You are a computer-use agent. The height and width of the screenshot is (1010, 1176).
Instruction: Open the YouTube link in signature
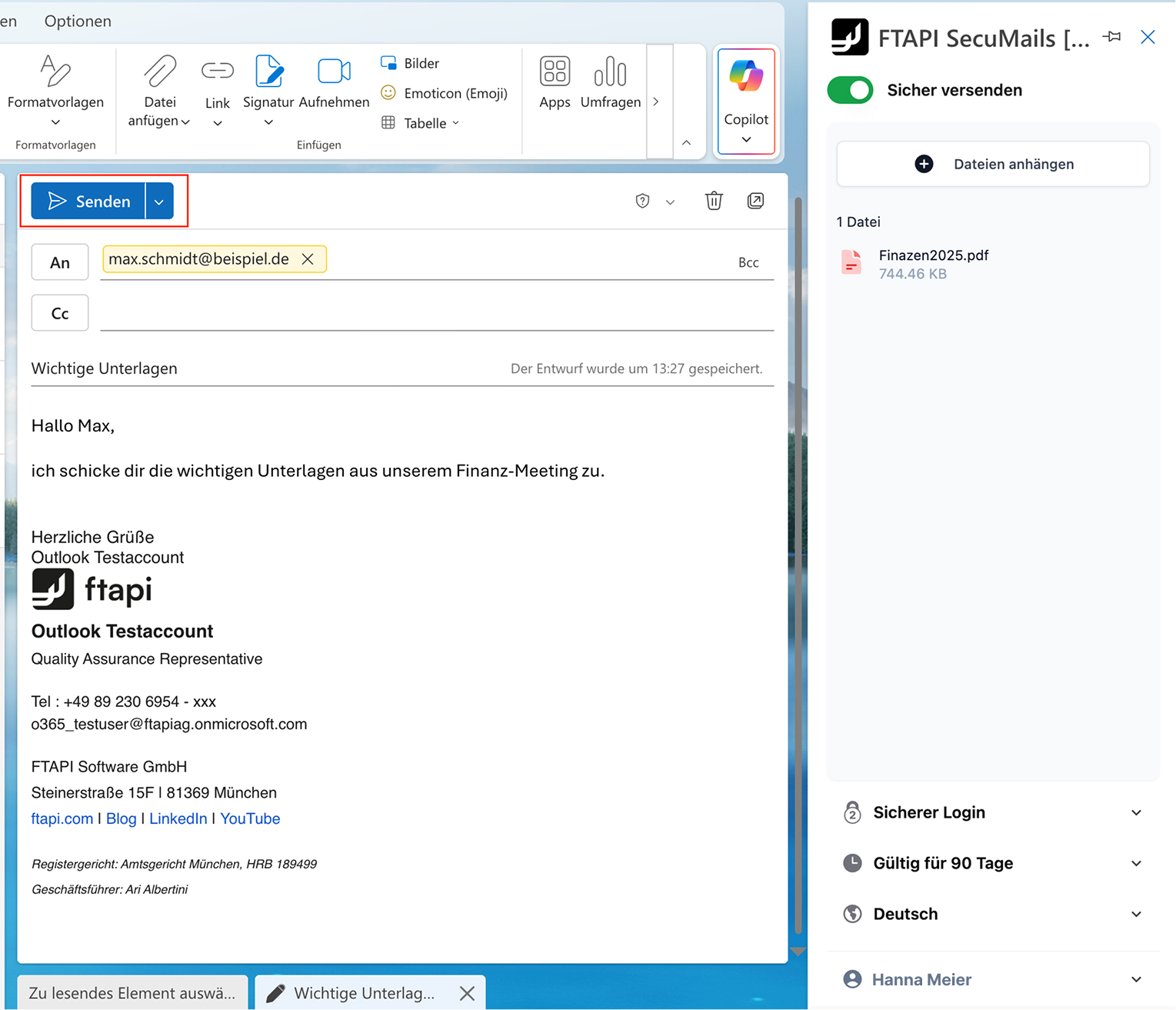[x=250, y=818]
